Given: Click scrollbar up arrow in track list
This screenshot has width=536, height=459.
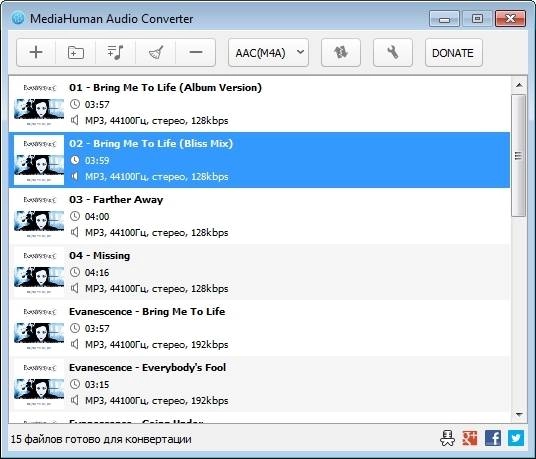Looking at the screenshot, I should coord(519,85).
